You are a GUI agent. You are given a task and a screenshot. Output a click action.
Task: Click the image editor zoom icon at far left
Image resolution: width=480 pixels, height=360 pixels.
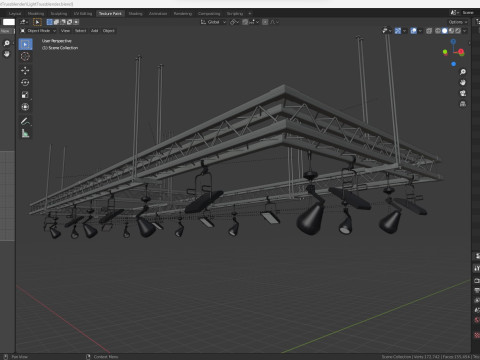[x=7, y=43]
